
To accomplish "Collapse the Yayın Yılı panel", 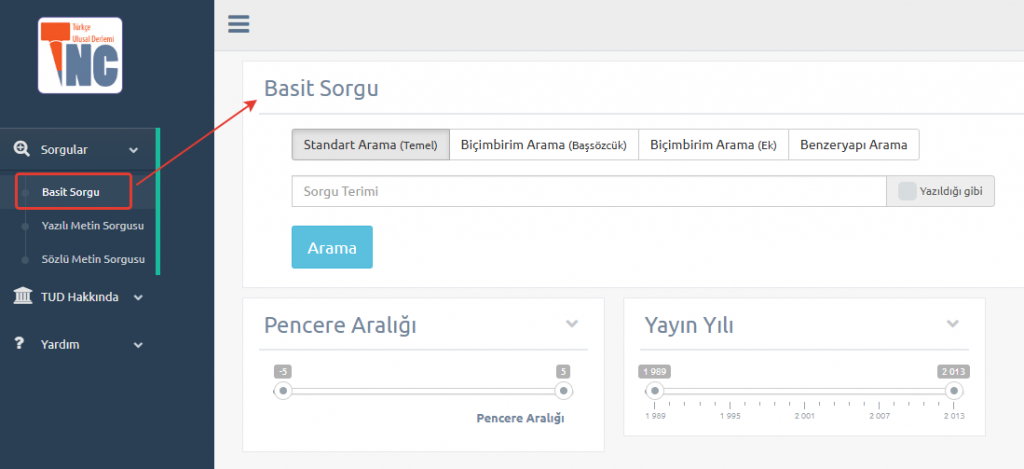I will 953,324.
